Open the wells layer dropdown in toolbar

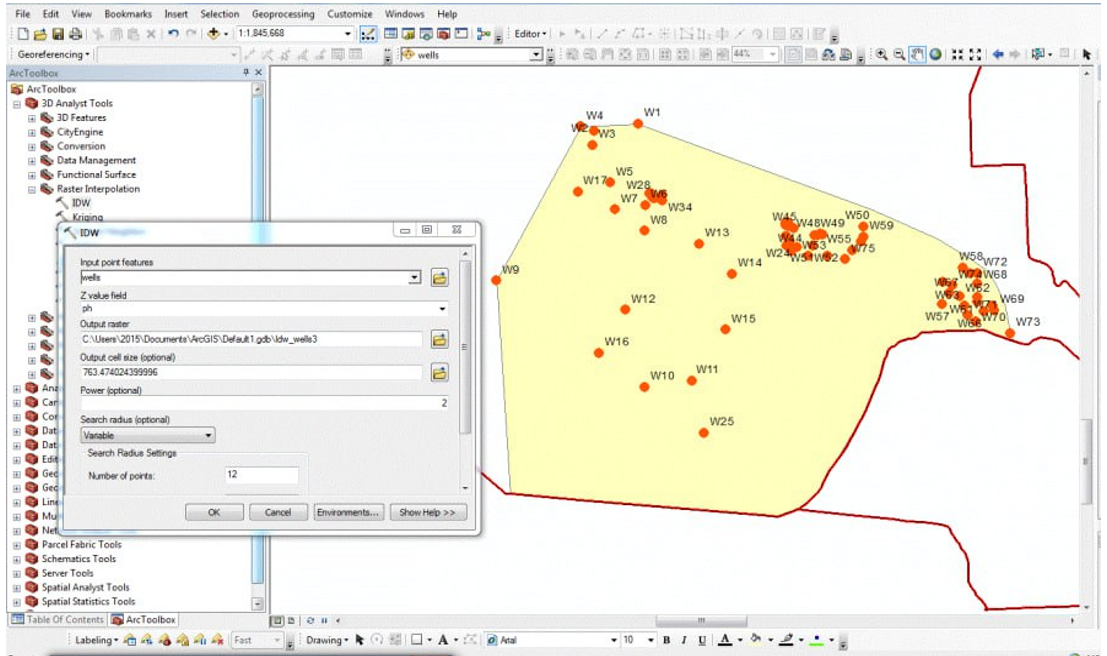pyautogui.click(x=536, y=54)
